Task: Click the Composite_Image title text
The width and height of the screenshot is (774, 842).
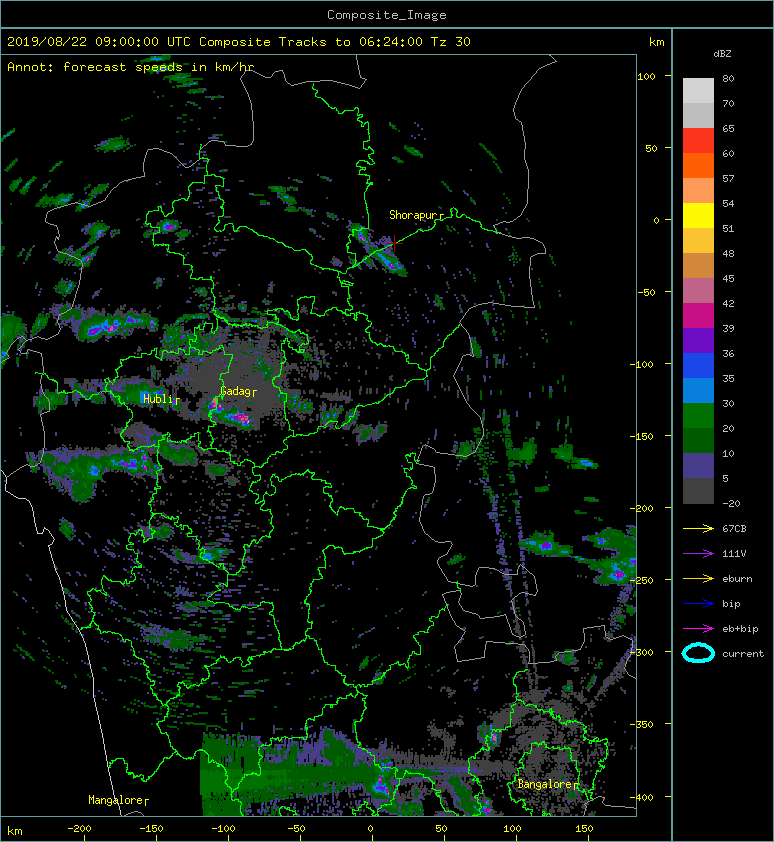Action: (x=387, y=15)
